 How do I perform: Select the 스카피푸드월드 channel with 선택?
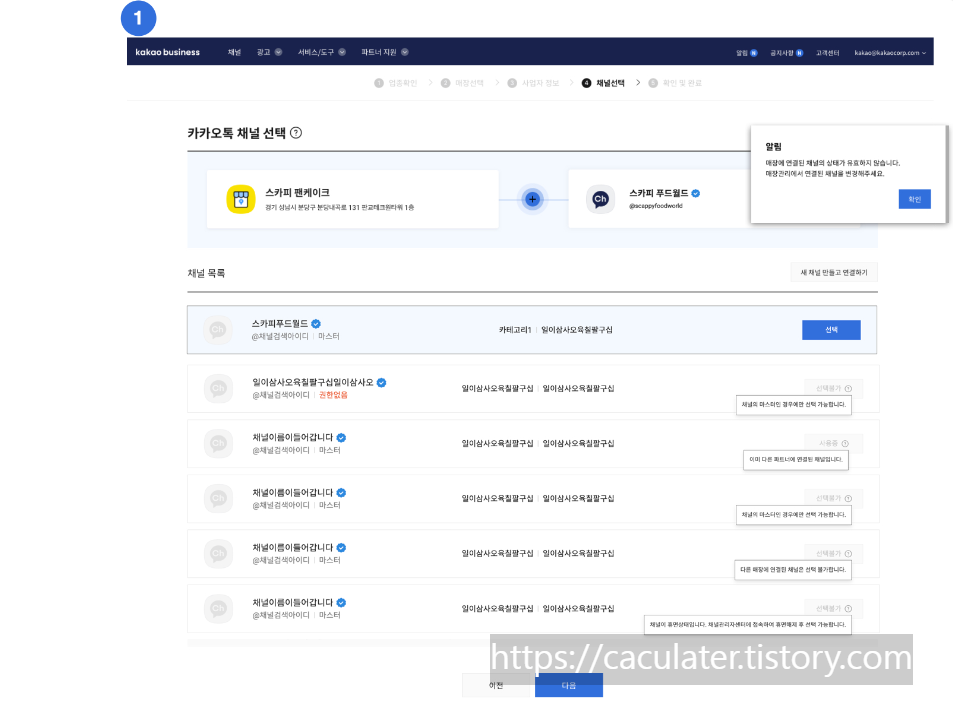tap(831, 330)
